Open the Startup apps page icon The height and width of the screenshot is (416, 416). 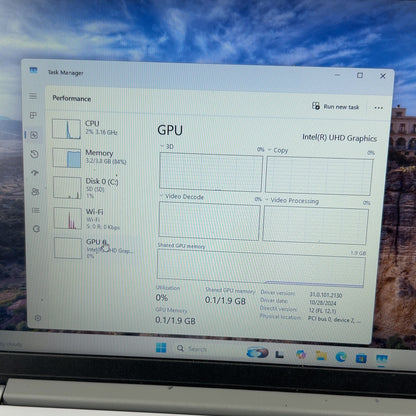35,173
